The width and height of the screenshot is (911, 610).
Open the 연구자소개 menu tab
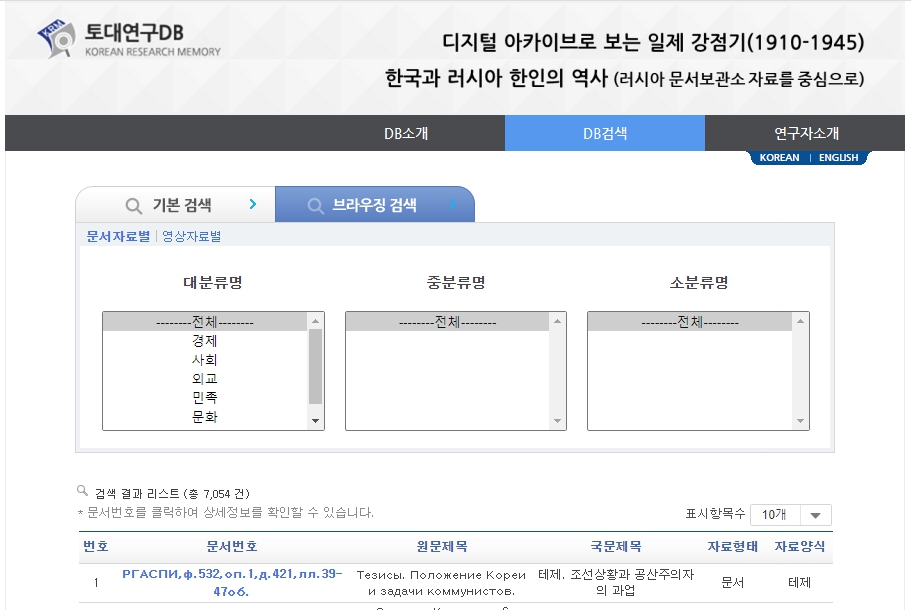(x=806, y=133)
